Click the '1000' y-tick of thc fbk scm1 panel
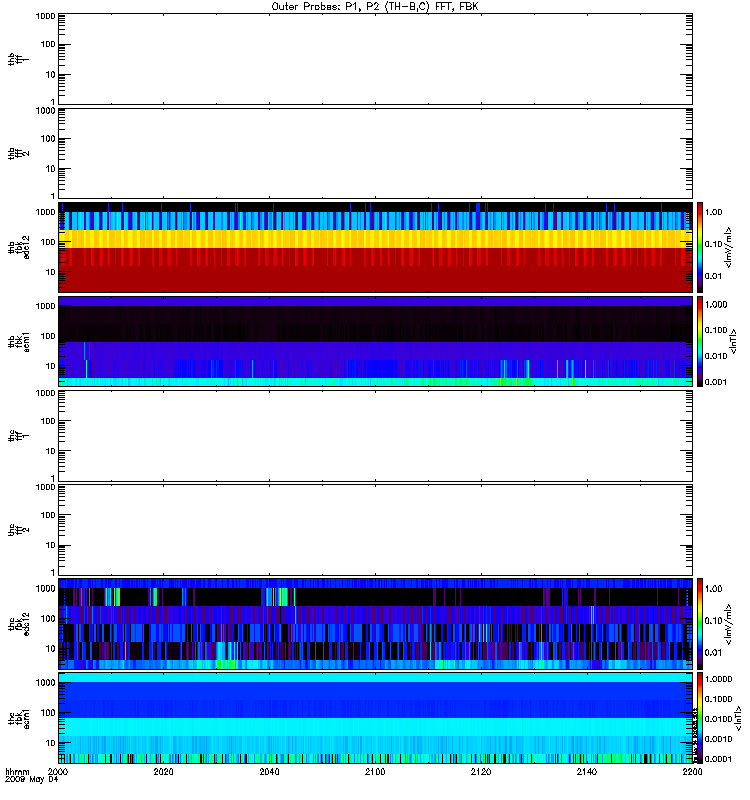This screenshot has height=800, width=750. [x=45, y=683]
